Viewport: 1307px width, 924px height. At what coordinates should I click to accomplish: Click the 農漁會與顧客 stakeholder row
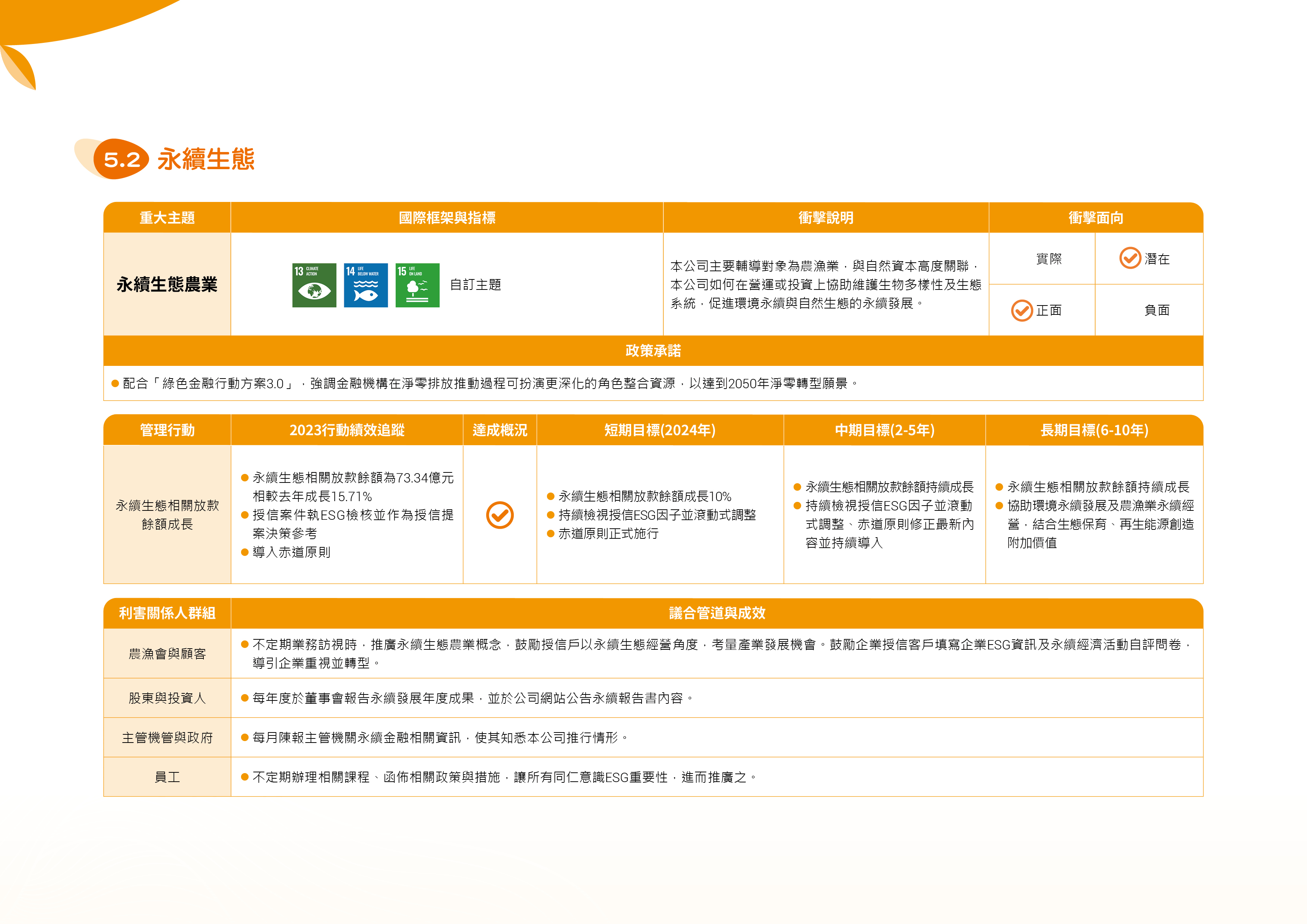pos(167,654)
